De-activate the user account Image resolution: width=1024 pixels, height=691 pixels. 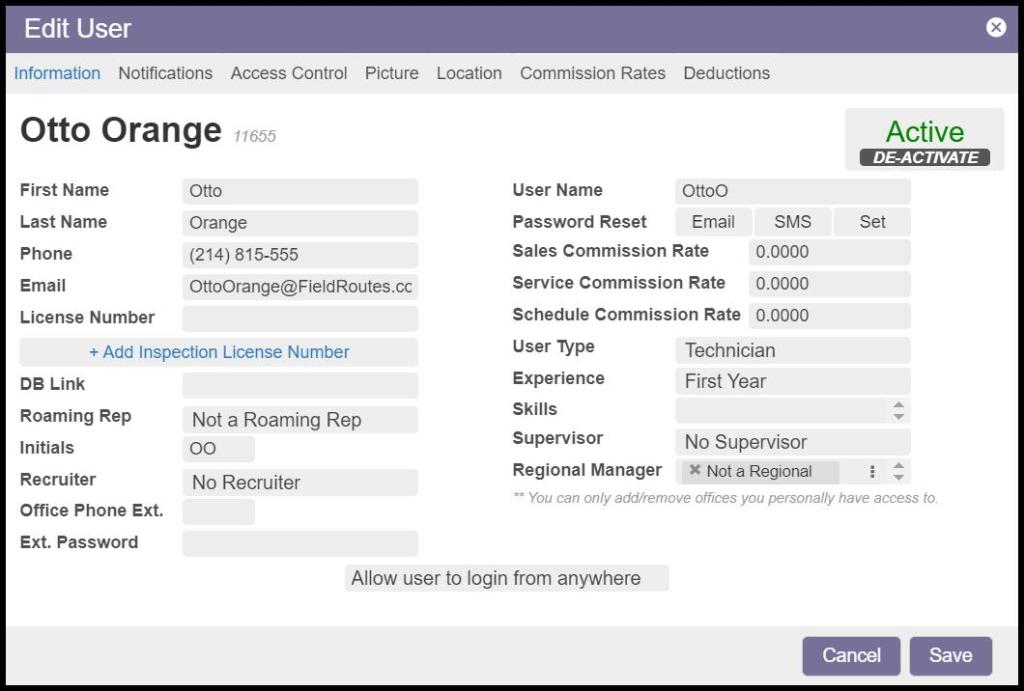click(925, 158)
